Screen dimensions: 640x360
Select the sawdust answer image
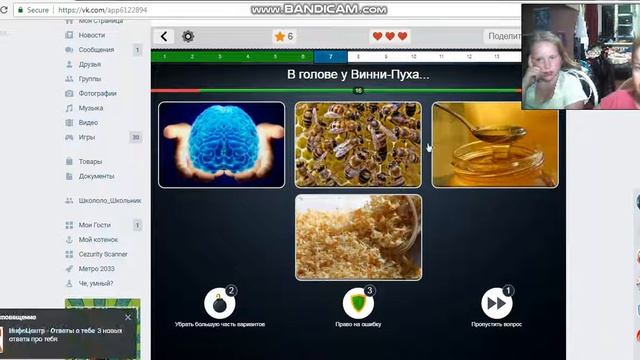point(358,238)
